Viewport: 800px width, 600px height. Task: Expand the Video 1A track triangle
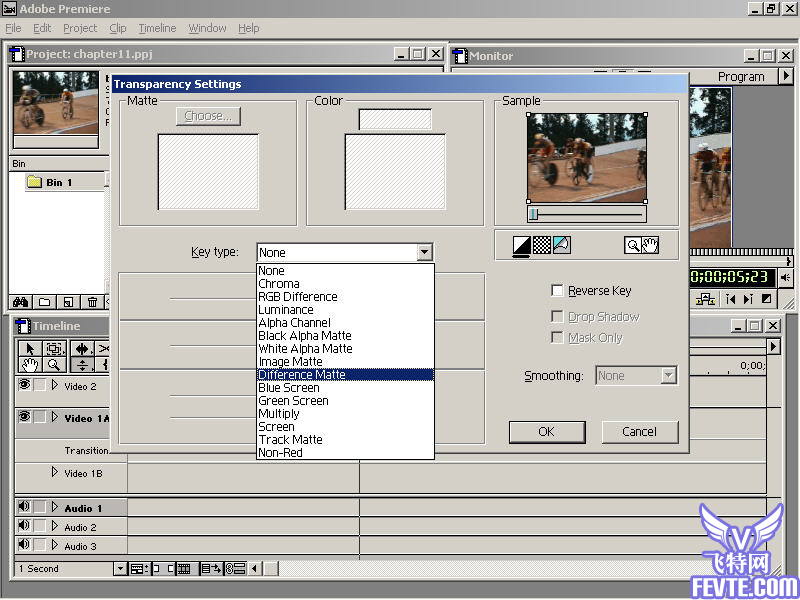click(55, 417)
